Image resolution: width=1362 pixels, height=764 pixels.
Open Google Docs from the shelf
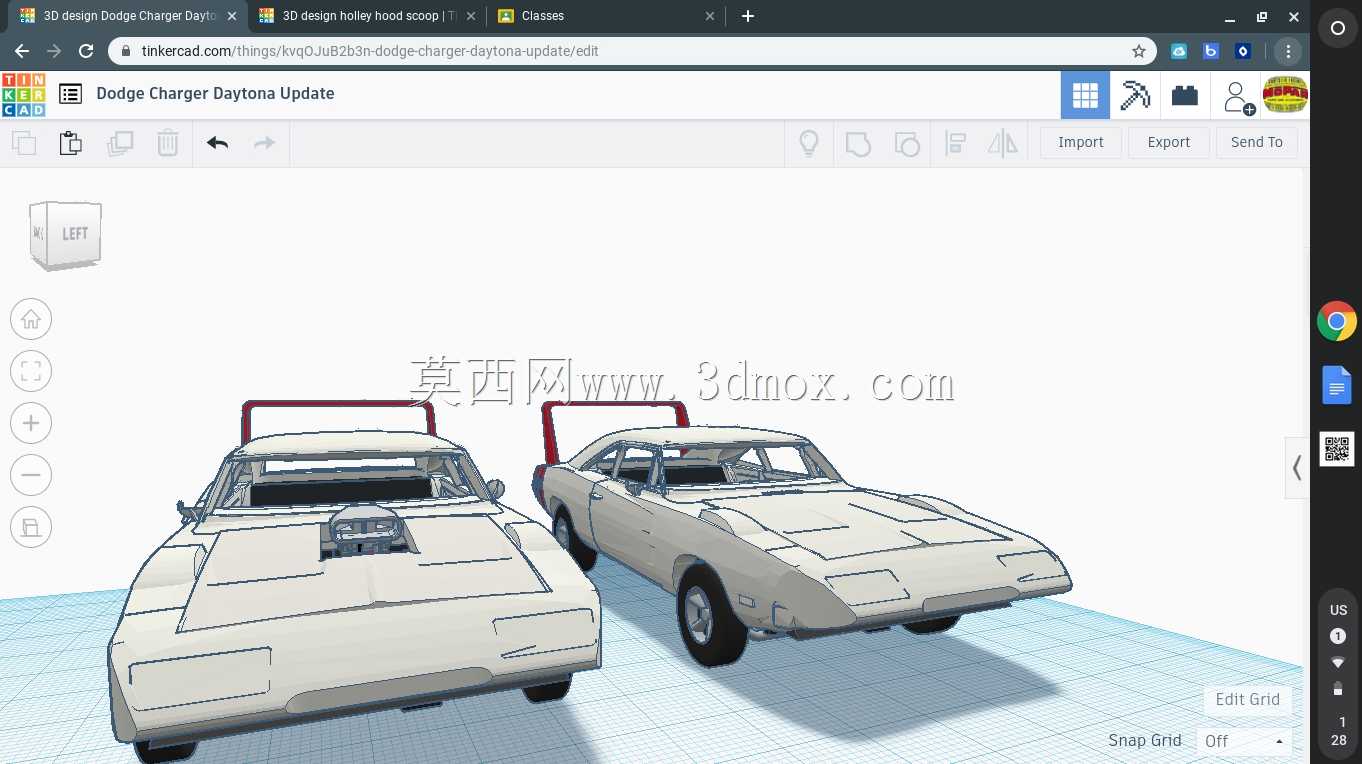[x=1337, y=385]
